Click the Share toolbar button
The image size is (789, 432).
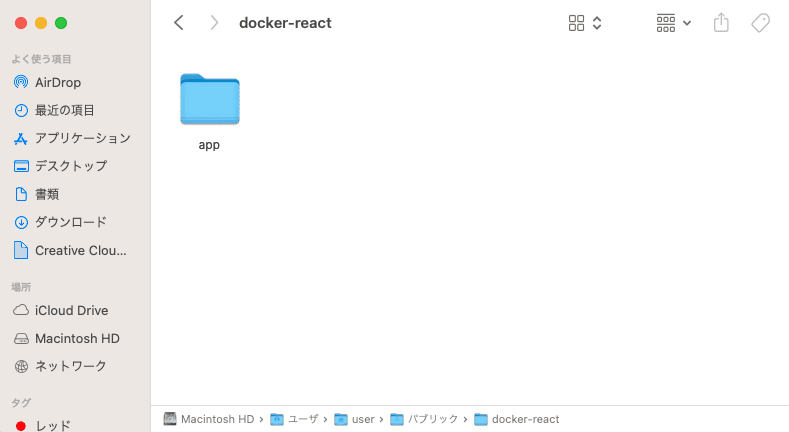click(721, 22)
